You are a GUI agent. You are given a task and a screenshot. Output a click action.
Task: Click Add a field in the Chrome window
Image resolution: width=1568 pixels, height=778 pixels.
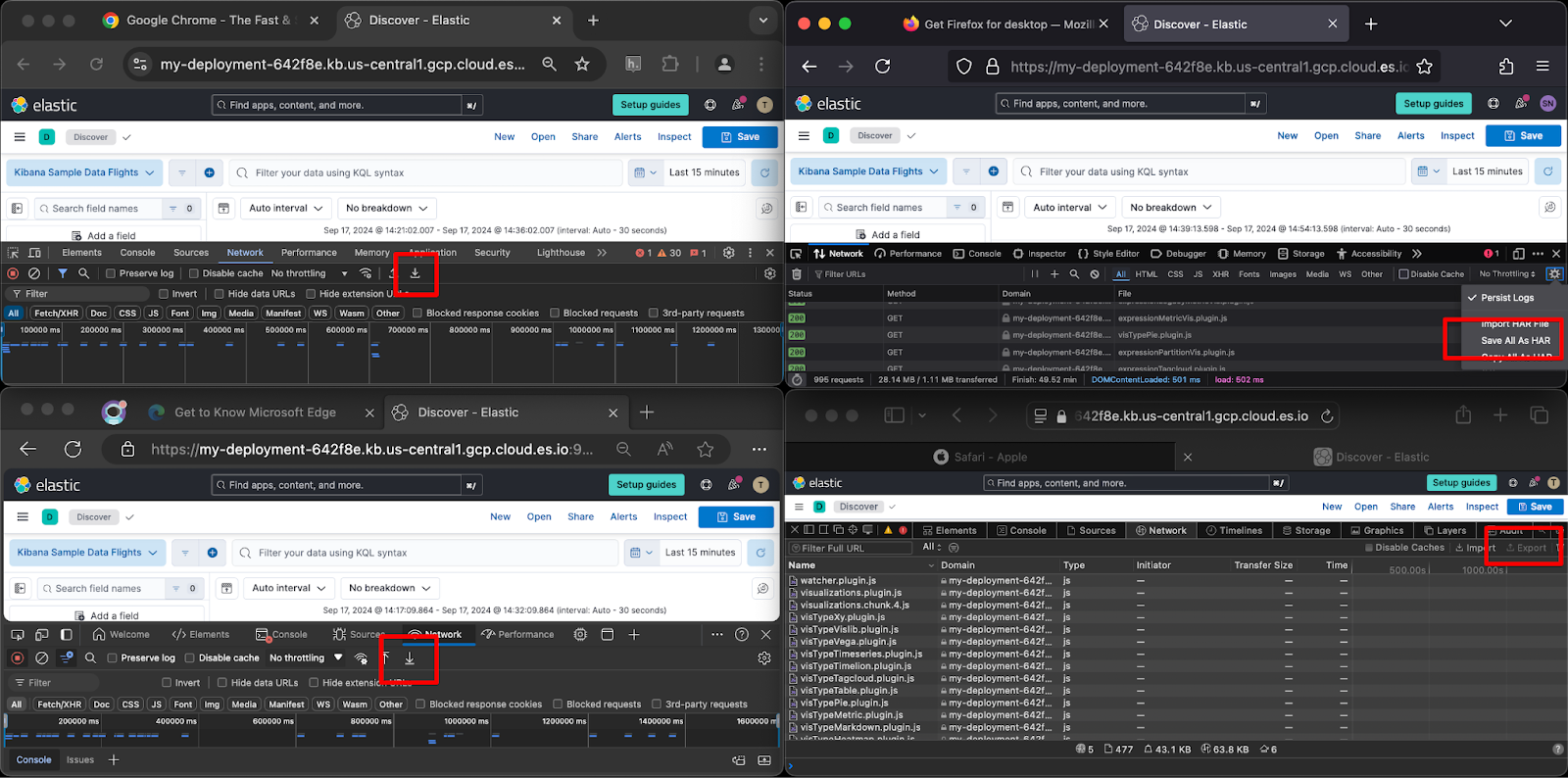point(104,236)
